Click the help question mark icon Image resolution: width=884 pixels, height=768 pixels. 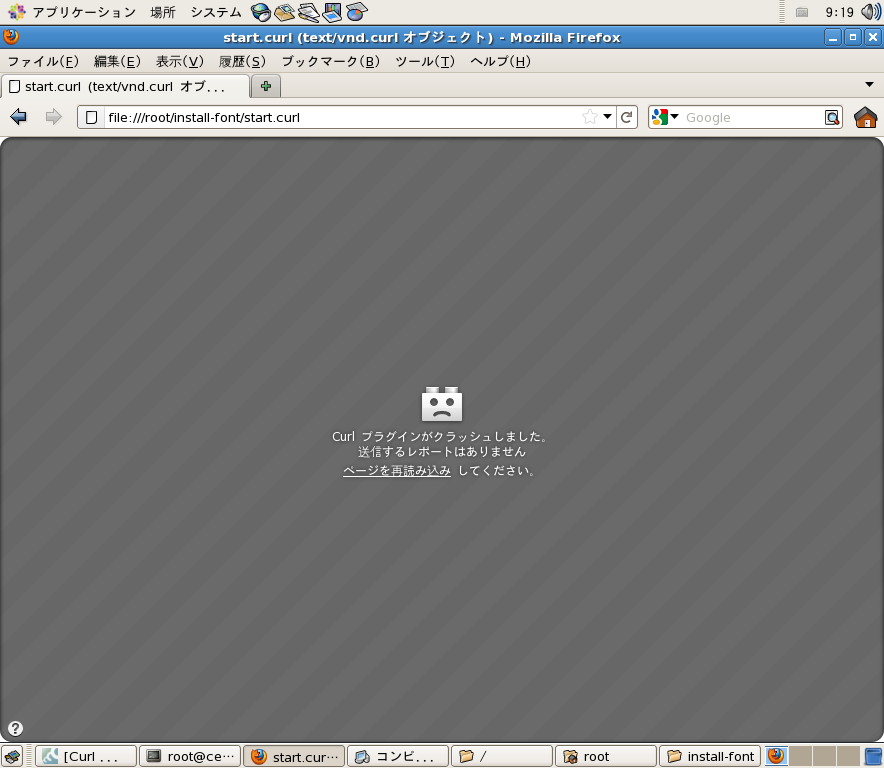(x=15, y=728)
